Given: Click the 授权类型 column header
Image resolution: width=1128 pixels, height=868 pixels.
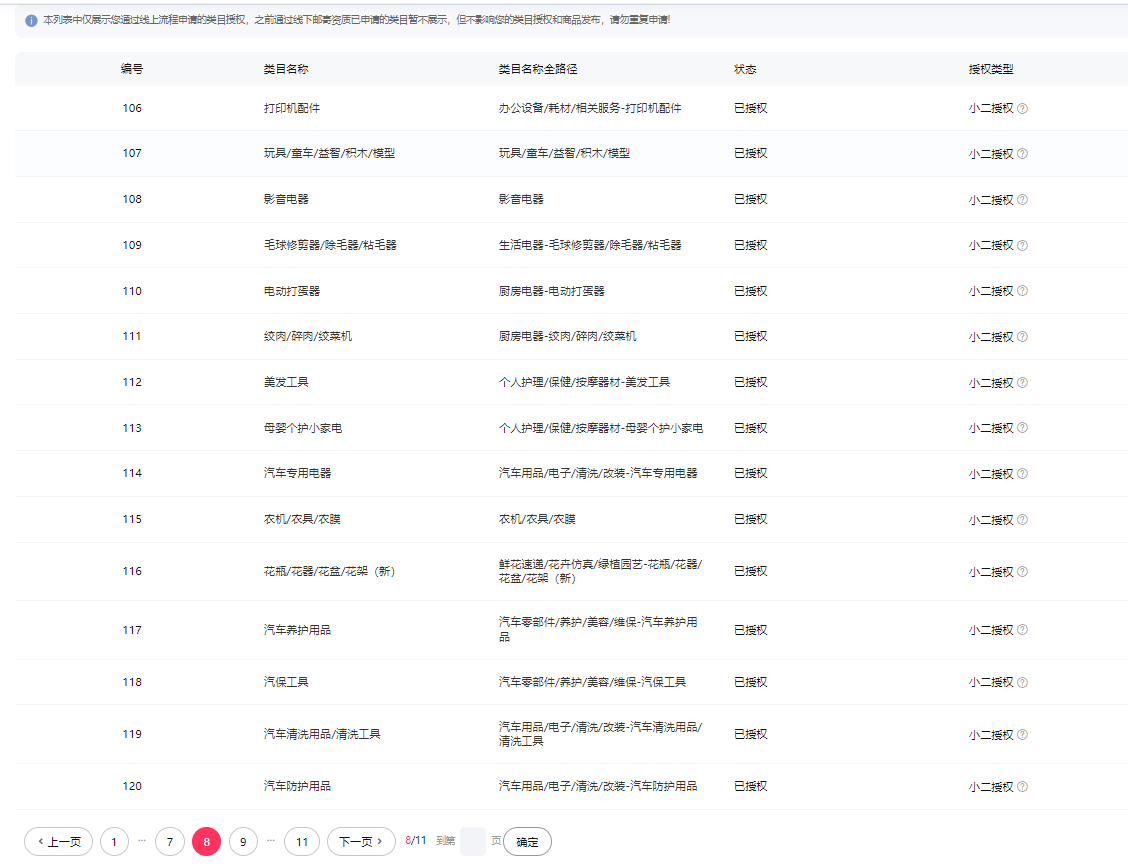Looking at the screenshot, I should [x=990, y=69].
